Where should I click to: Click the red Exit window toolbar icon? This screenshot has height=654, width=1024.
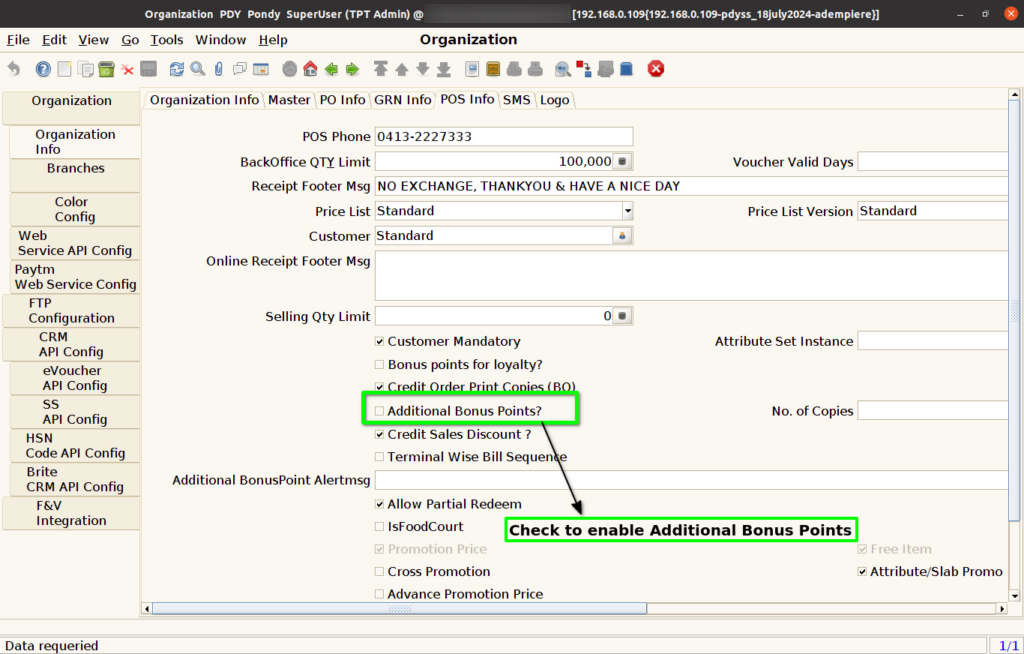coord(656,69)
